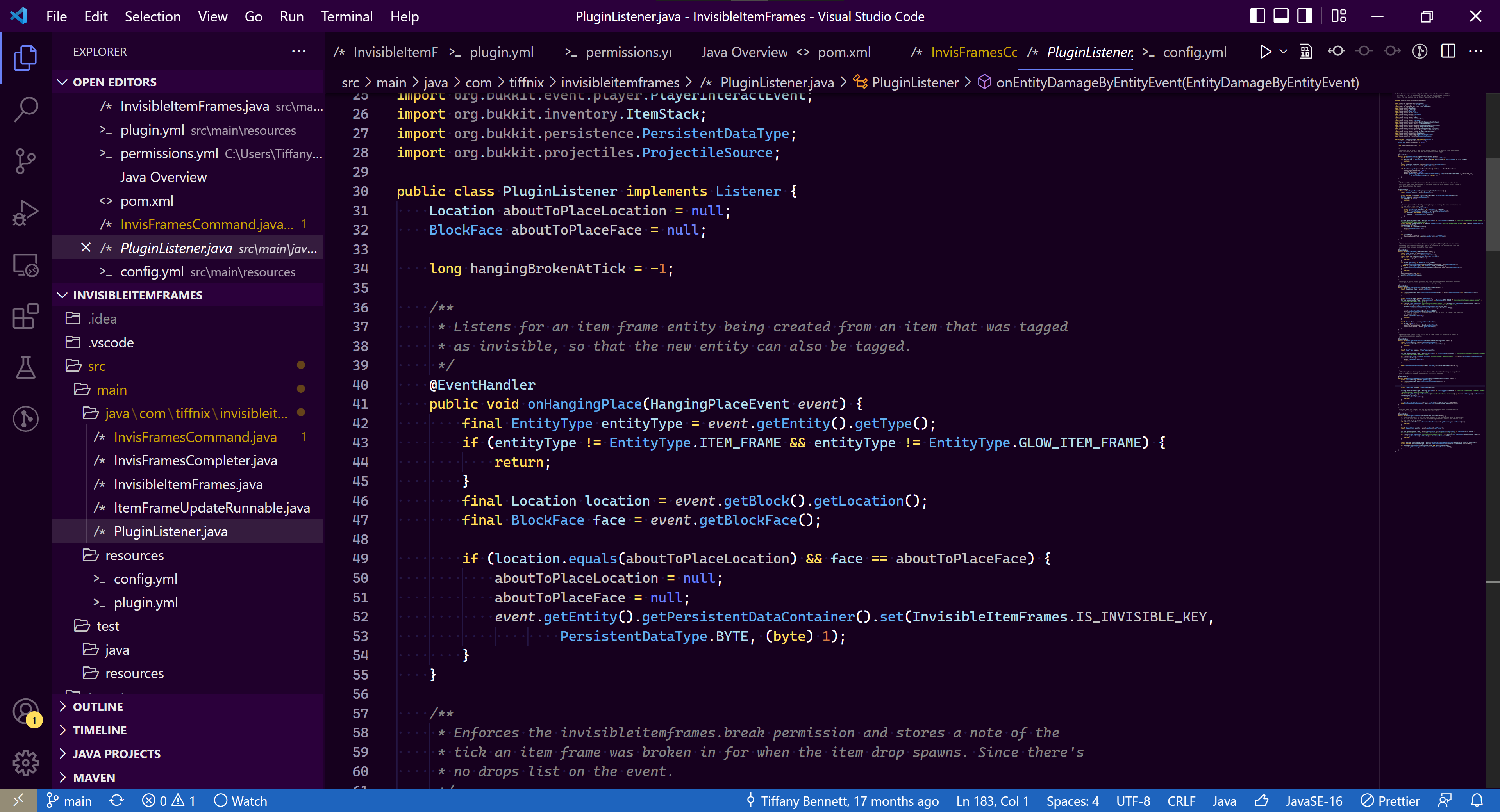Open the Search view in activity bar
This screenshot has width=1500, height=812.
26,109
